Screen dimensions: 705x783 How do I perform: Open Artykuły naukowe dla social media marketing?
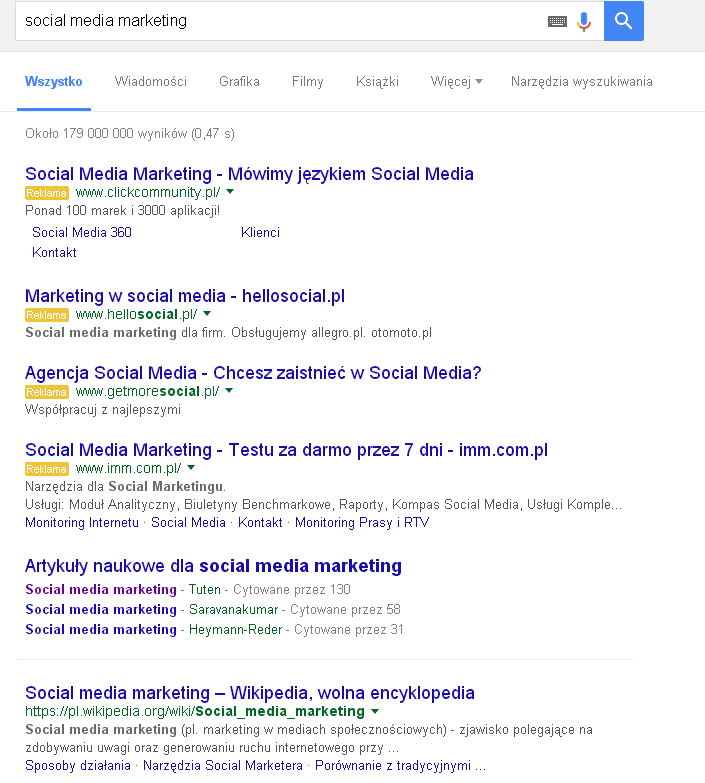click(213, 566)
